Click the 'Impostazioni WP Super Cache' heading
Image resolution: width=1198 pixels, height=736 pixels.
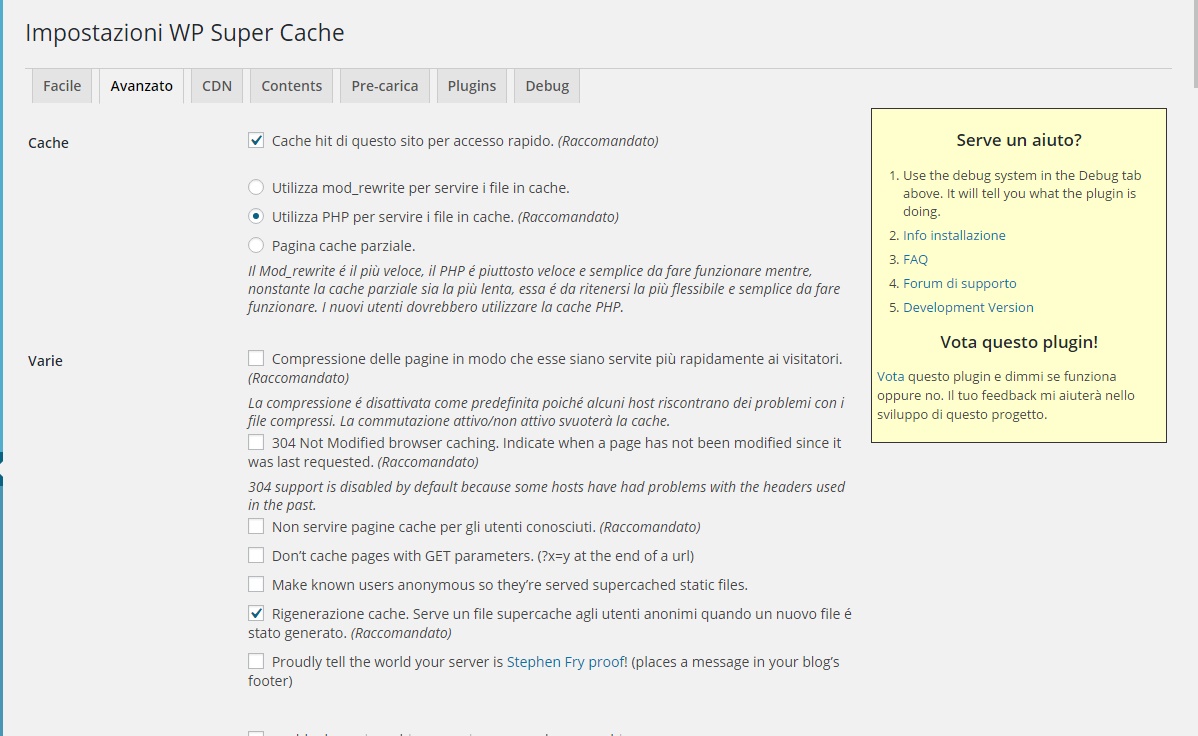pos(185,33)
